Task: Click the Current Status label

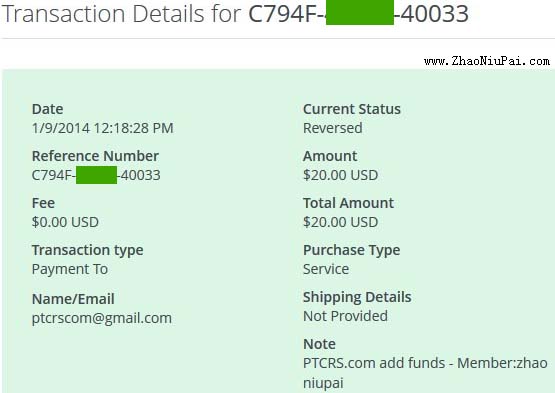Action: (352, 109)
